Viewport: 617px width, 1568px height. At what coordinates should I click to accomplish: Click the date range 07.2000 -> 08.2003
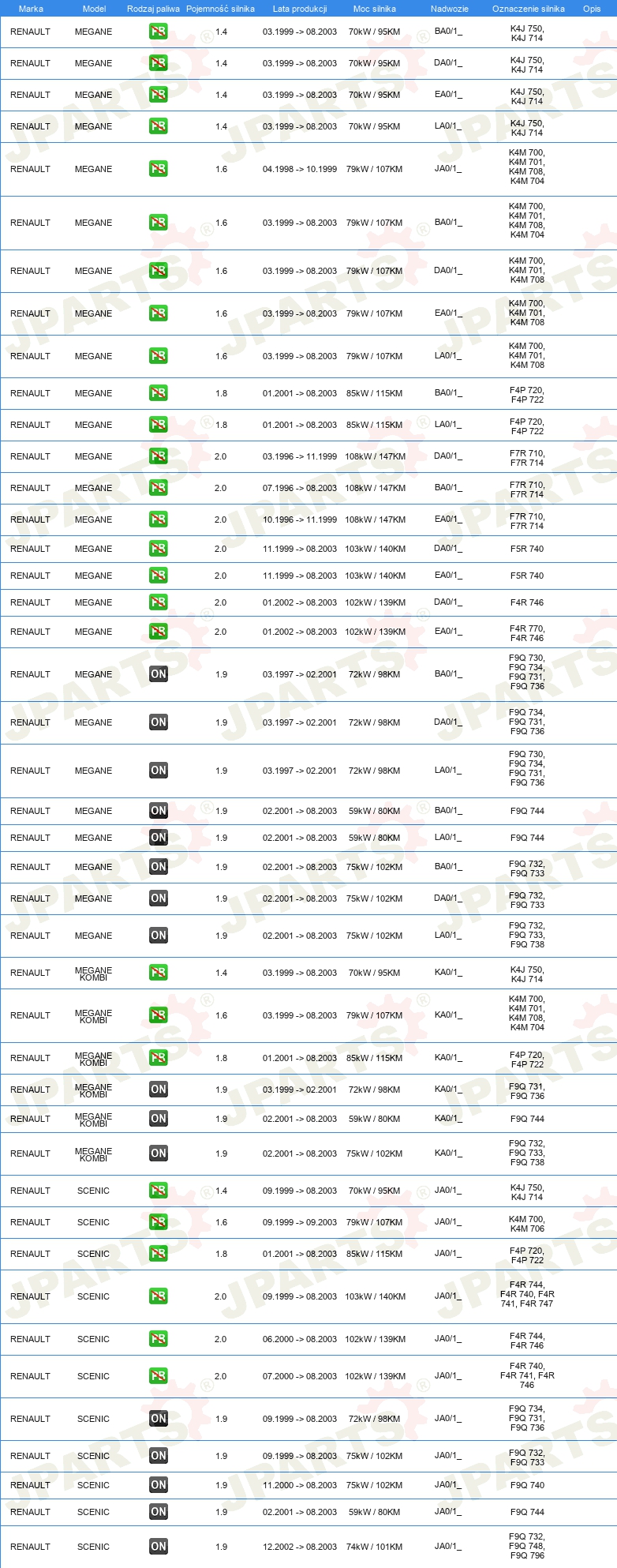point(300,1376)
